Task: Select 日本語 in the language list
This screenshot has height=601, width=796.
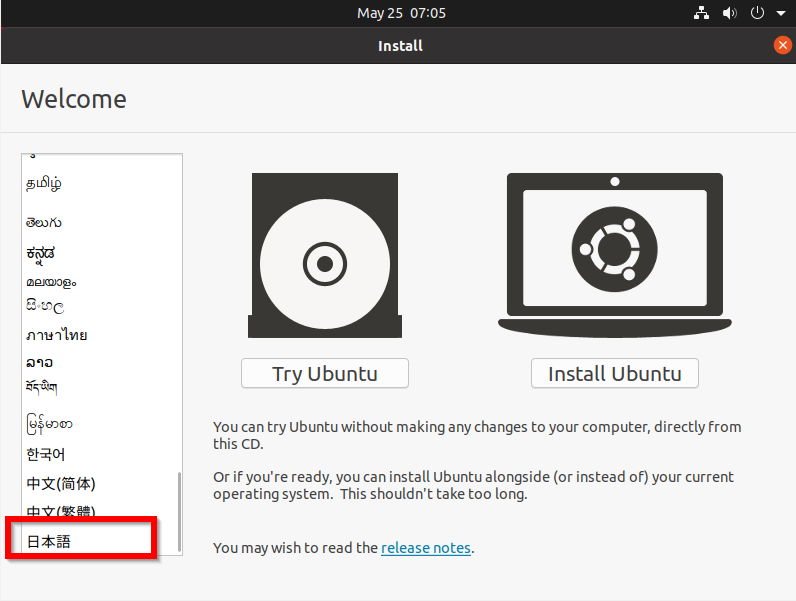Action: 102,542
